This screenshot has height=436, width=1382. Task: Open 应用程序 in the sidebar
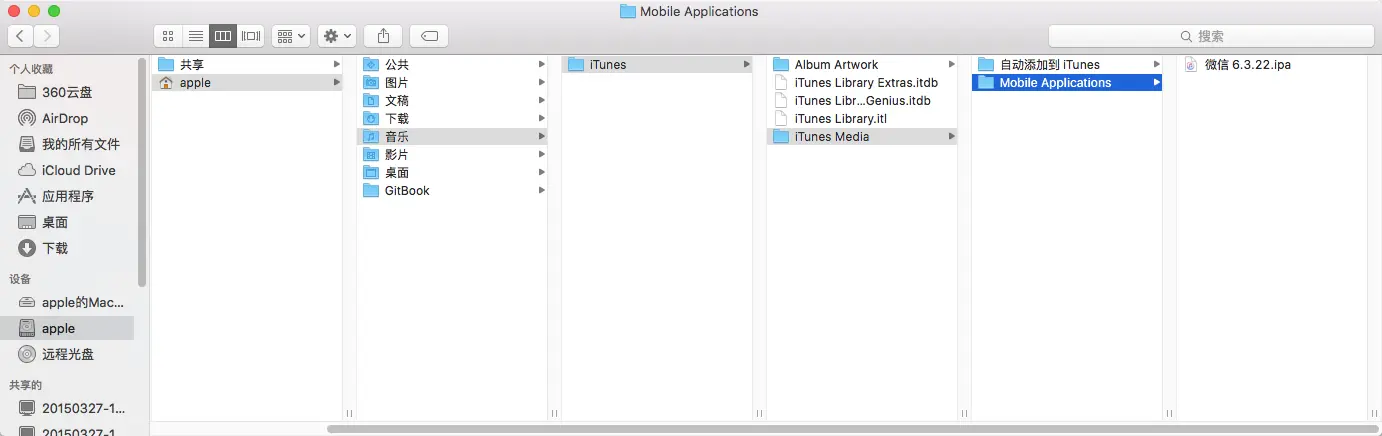(68, 196)
